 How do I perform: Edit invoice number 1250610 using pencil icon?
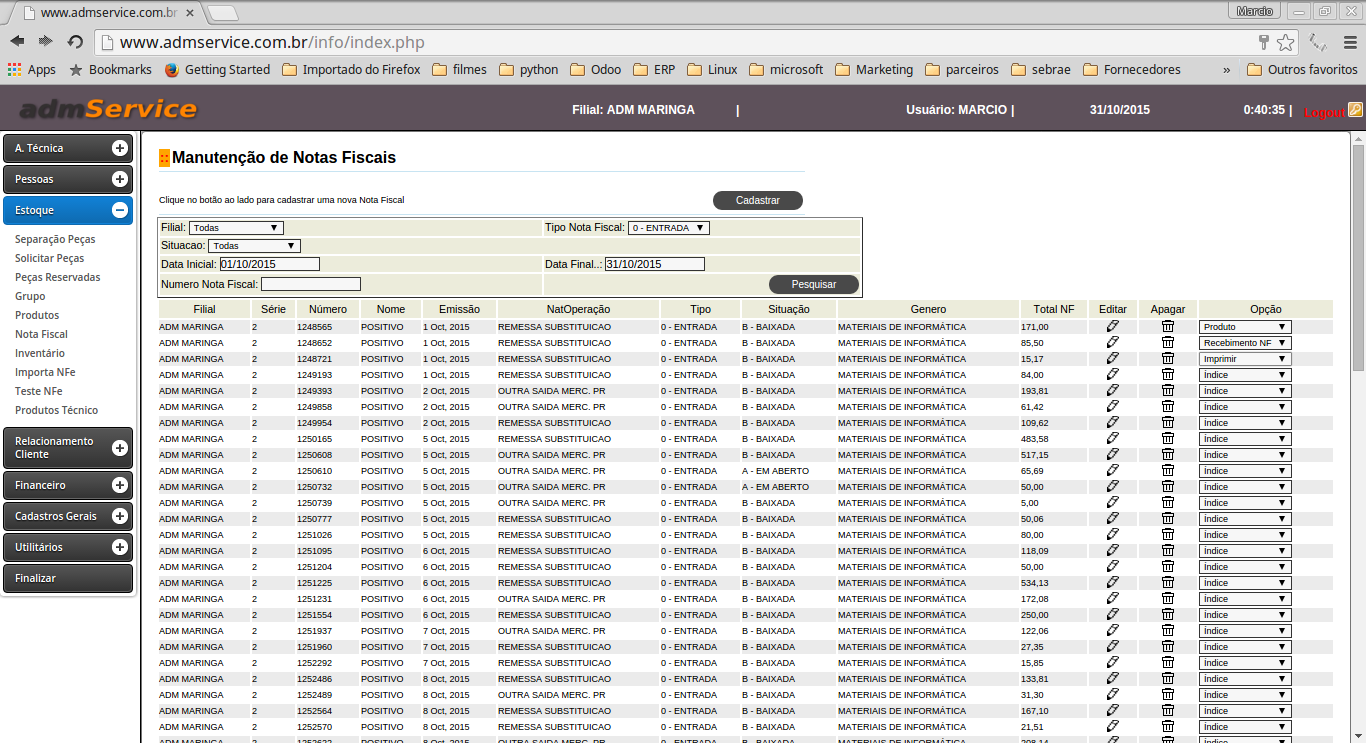click(x=1112, y=471)
